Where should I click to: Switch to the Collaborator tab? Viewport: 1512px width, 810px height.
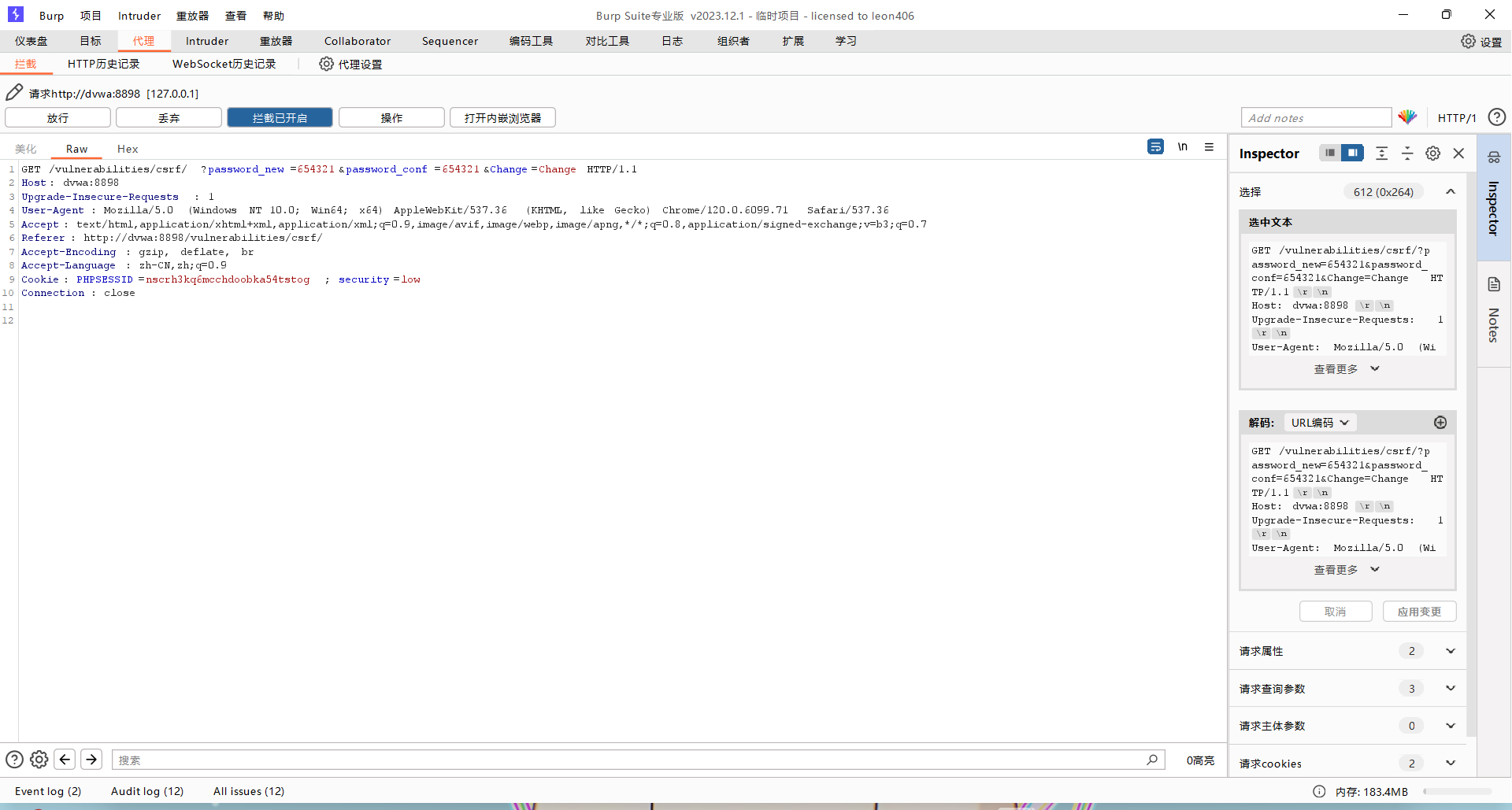(x=358, y=41)
